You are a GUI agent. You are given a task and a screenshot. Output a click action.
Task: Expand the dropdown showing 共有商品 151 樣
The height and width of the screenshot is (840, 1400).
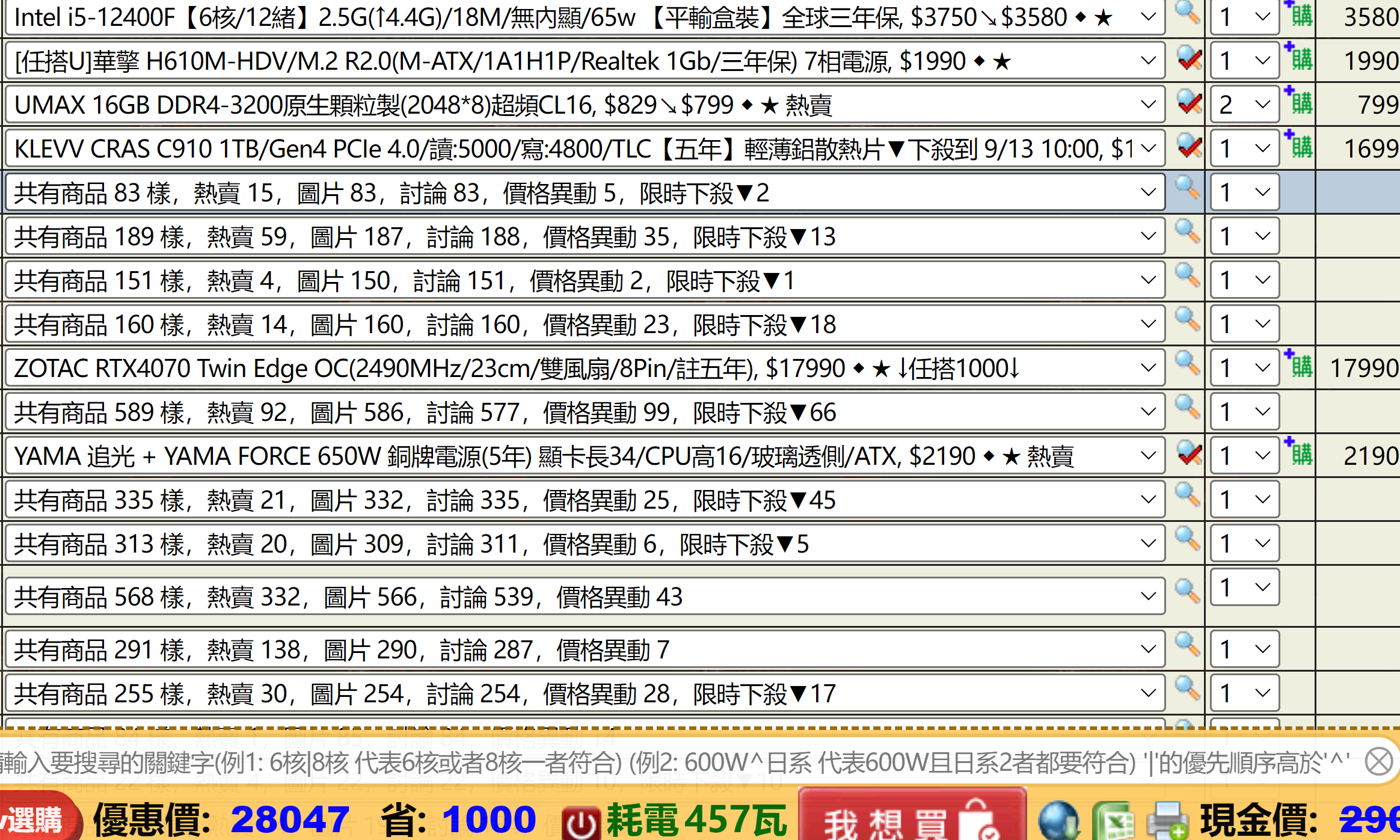click(585, 280)
